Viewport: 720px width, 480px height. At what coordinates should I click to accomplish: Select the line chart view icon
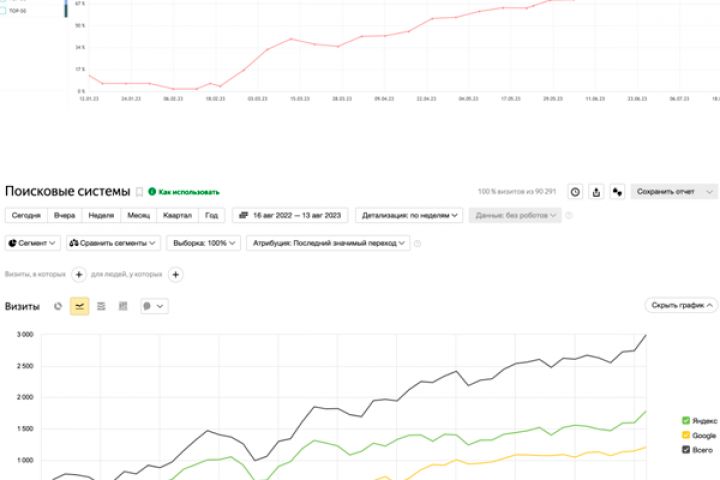click(x=79, y=306)
